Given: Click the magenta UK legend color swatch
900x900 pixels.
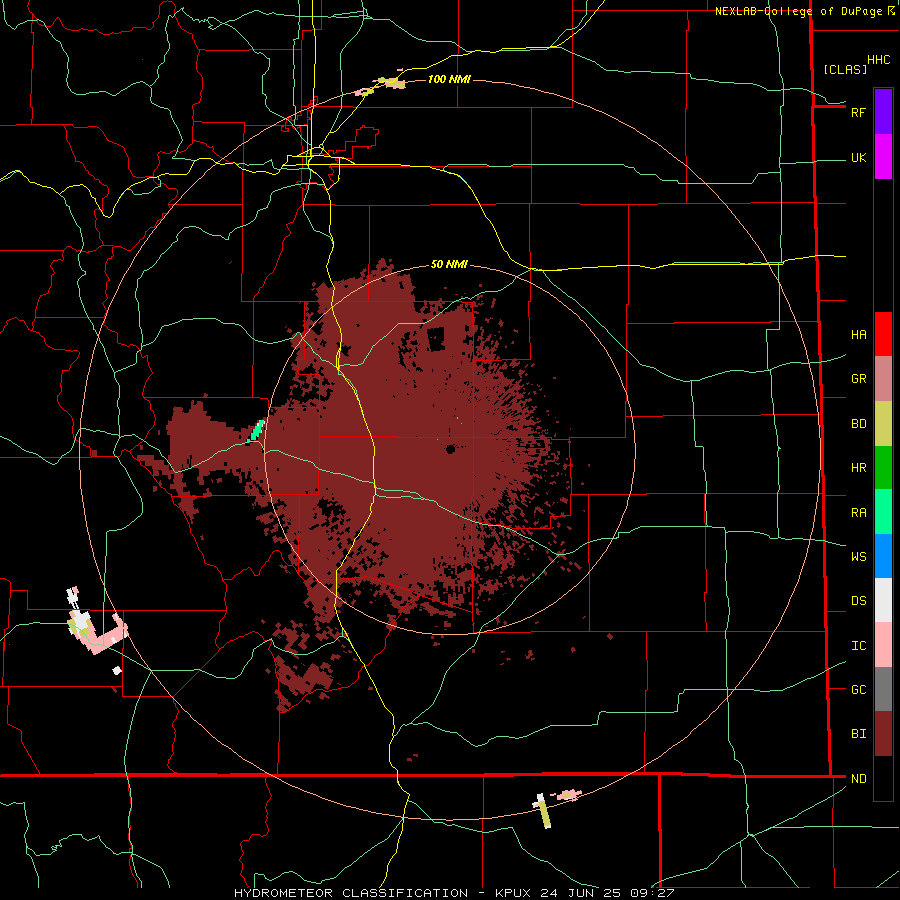Looking at the screenshot, I should 883,157.
